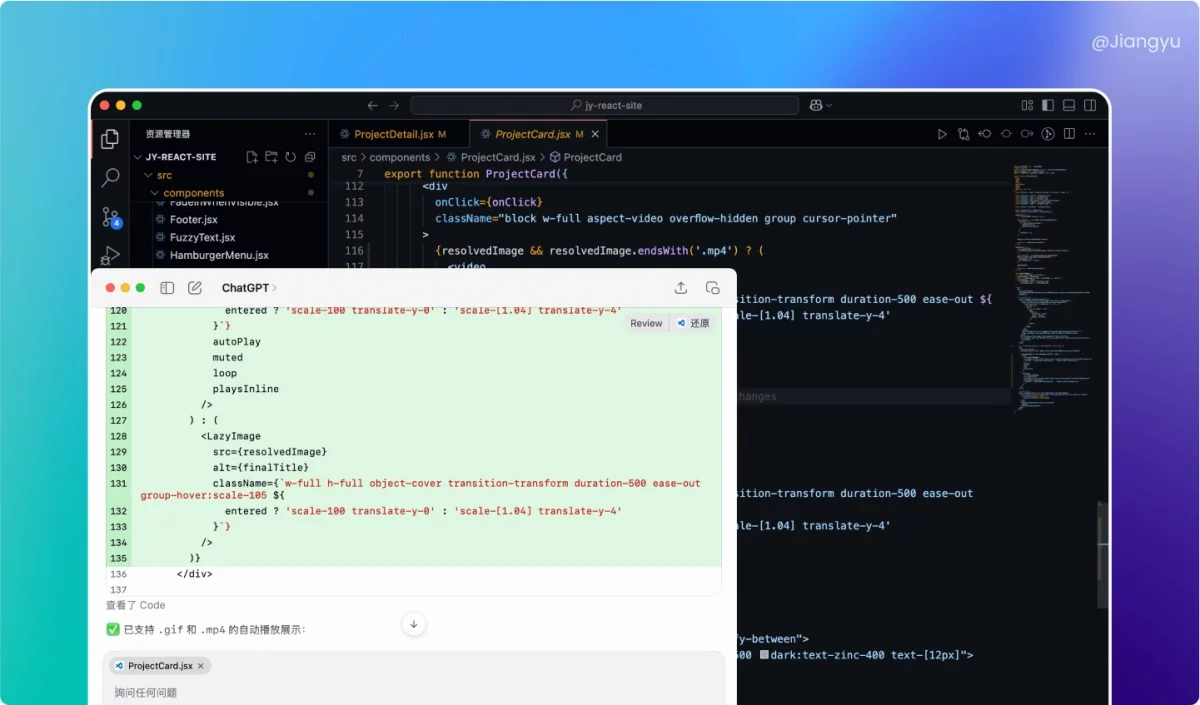Click the Run triangle in editor toolbar

point(941,134)
